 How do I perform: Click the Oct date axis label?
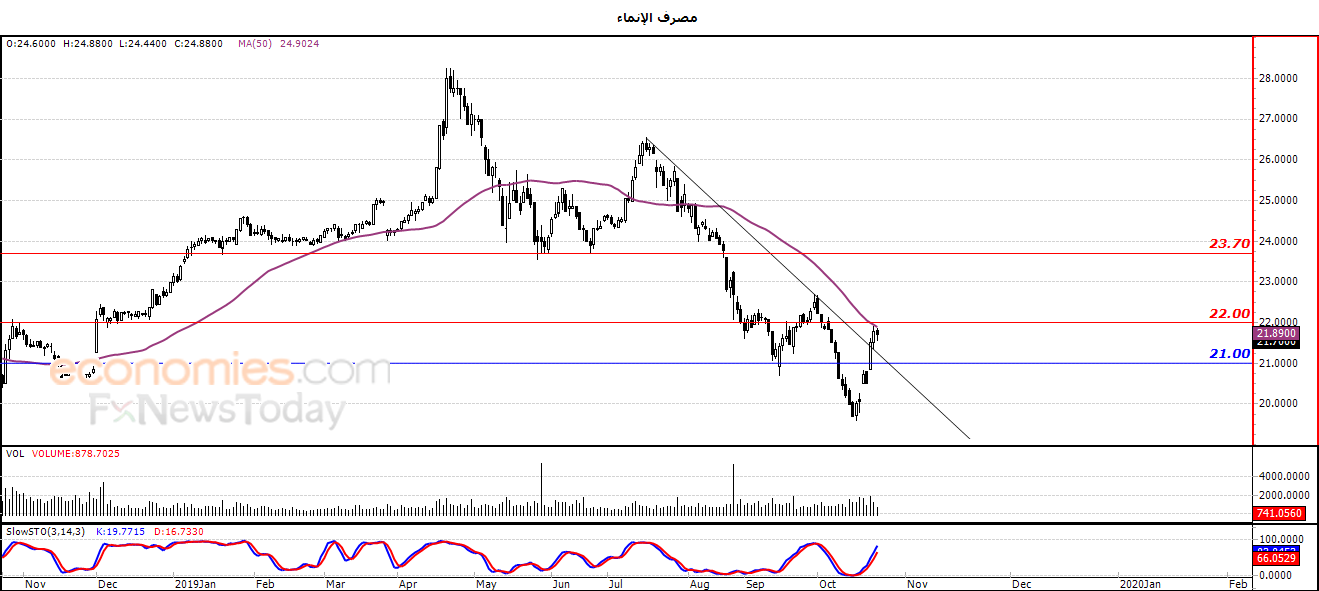click(827, 583)
